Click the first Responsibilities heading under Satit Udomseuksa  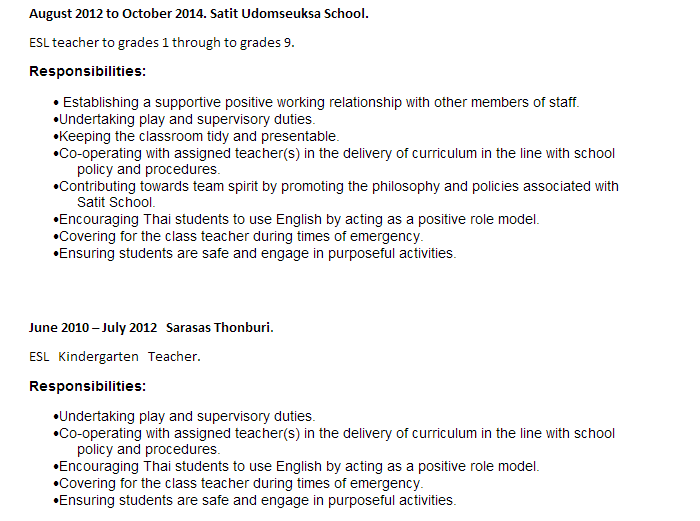88,71
